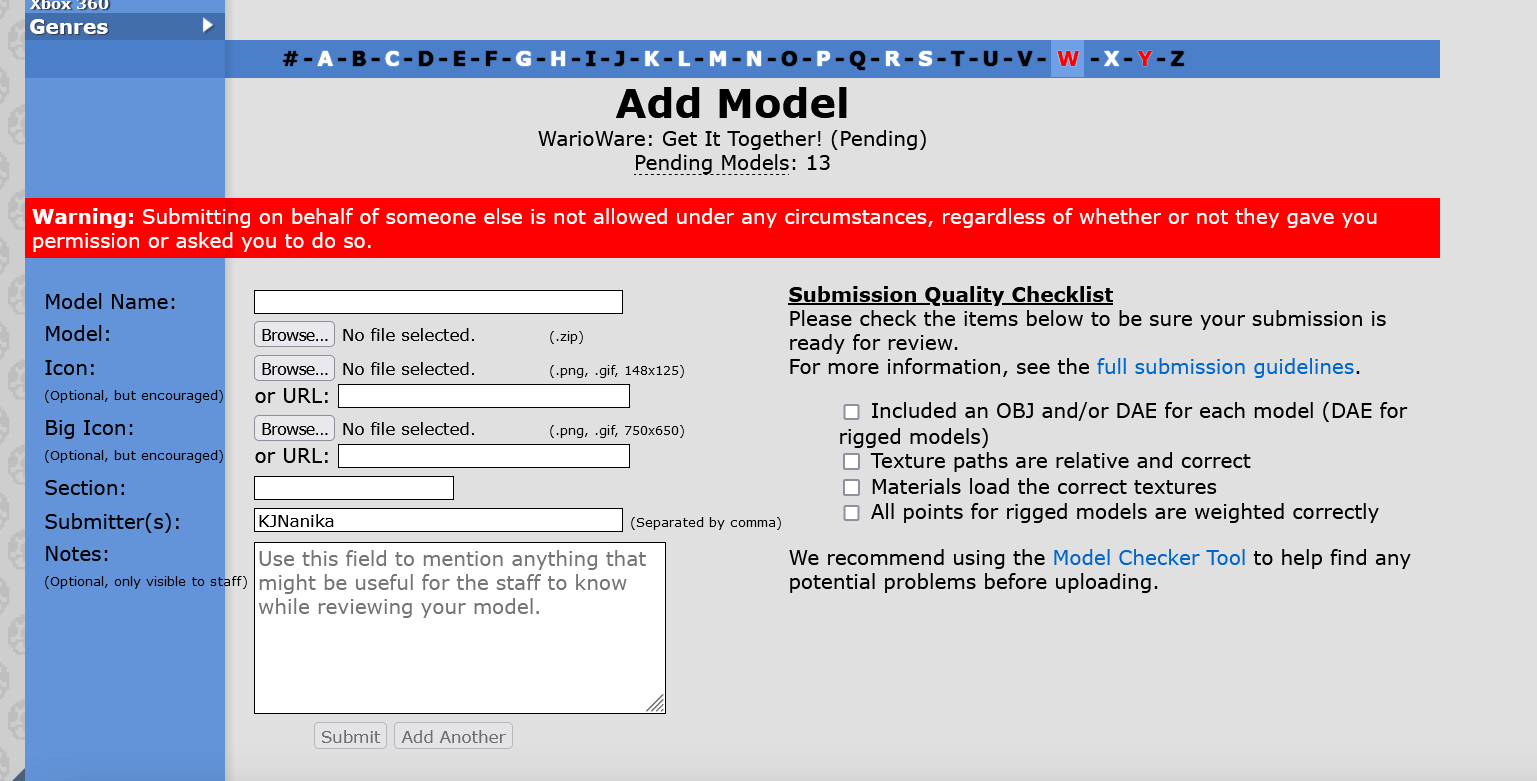Edit the Submitter(s) field containing KJNanika
The height and width of the screenshot is (781, 1537).
[438, 520]
